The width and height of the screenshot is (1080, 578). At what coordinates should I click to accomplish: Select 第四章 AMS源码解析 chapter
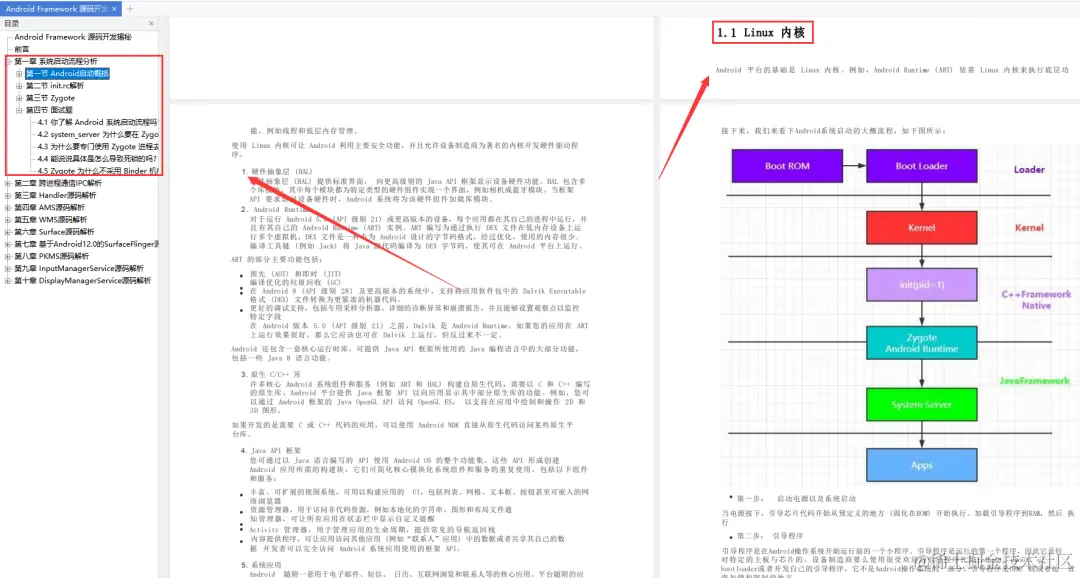click(x=50, y=207)
